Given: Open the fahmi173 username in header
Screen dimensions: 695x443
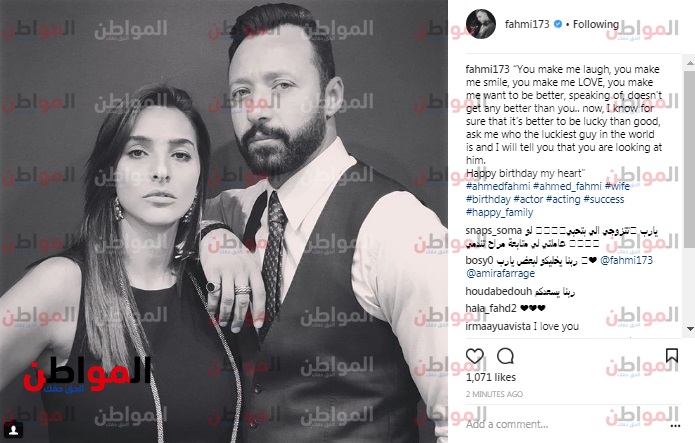Looking at the screenshot, I should 527,24.
